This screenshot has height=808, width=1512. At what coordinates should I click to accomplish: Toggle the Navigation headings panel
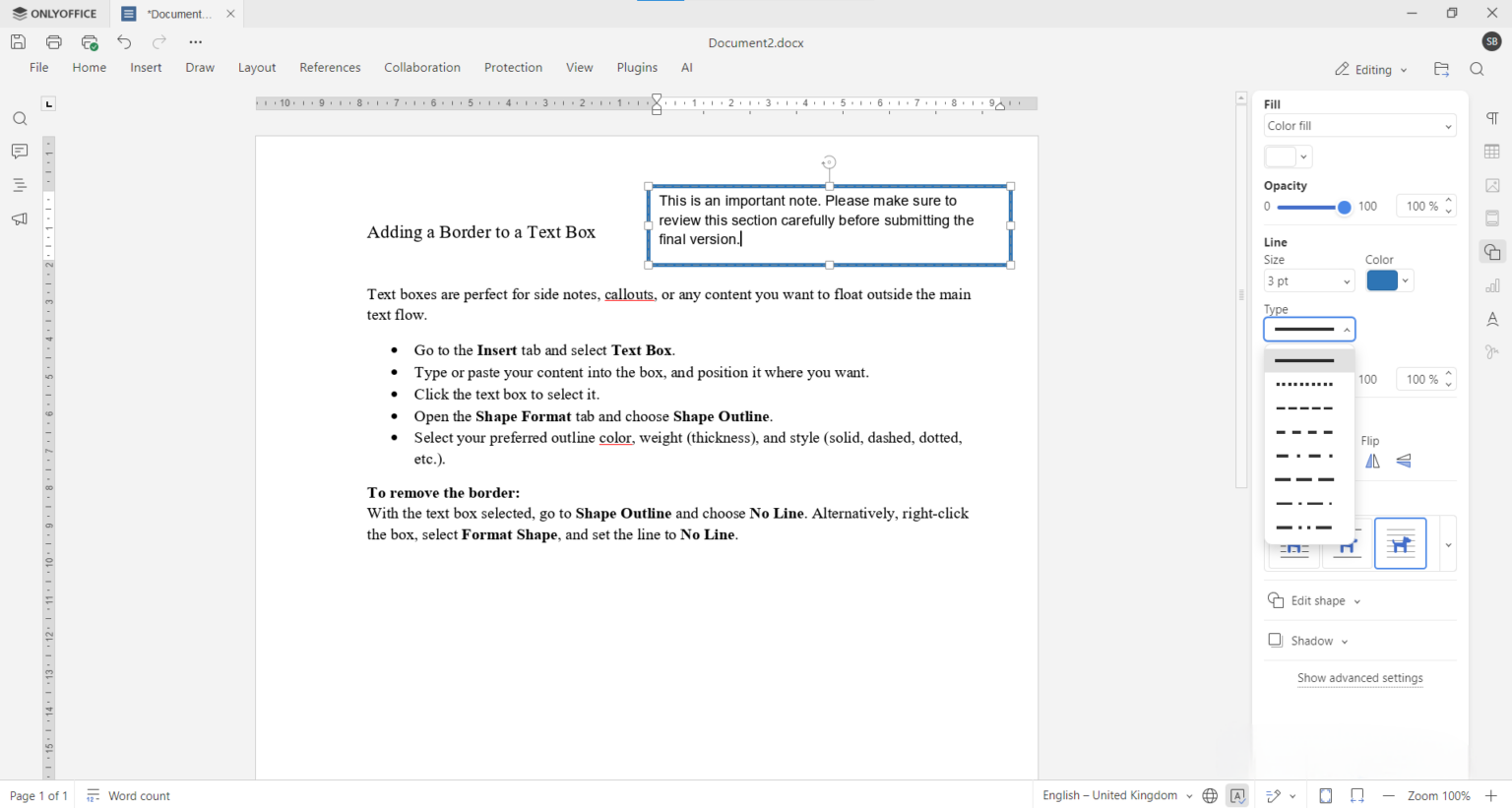coord(20,185)
